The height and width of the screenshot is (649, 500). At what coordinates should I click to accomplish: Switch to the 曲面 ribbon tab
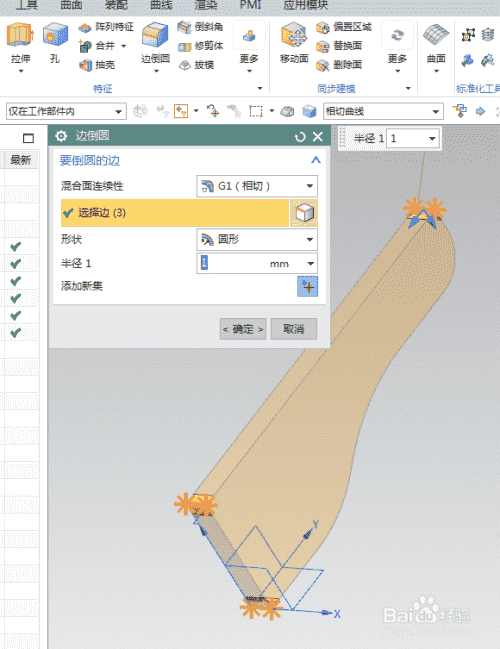pyautogui.click(x=71, y=5)
